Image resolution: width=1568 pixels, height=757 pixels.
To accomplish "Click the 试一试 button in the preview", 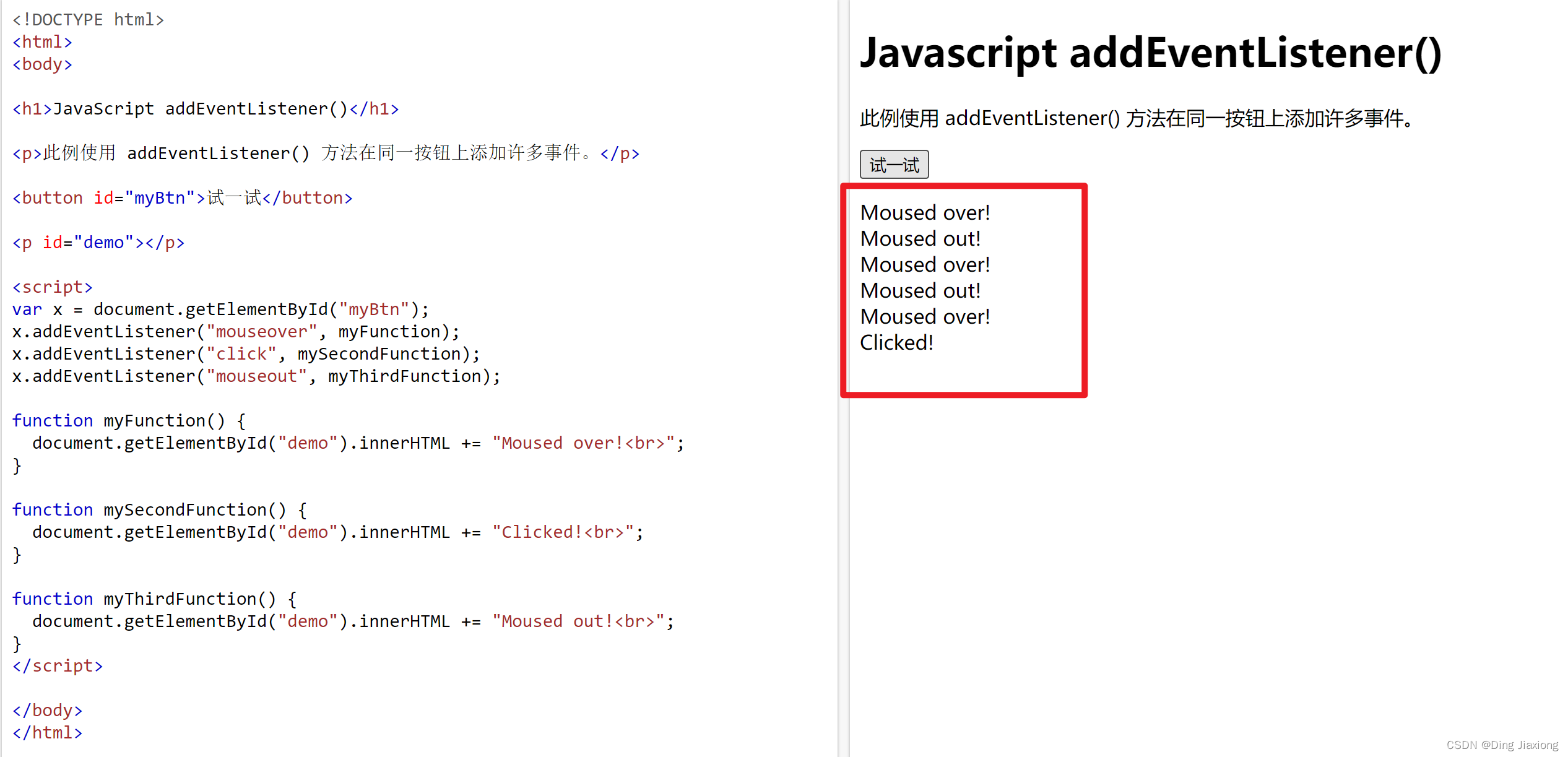I will tap(894, 165).
